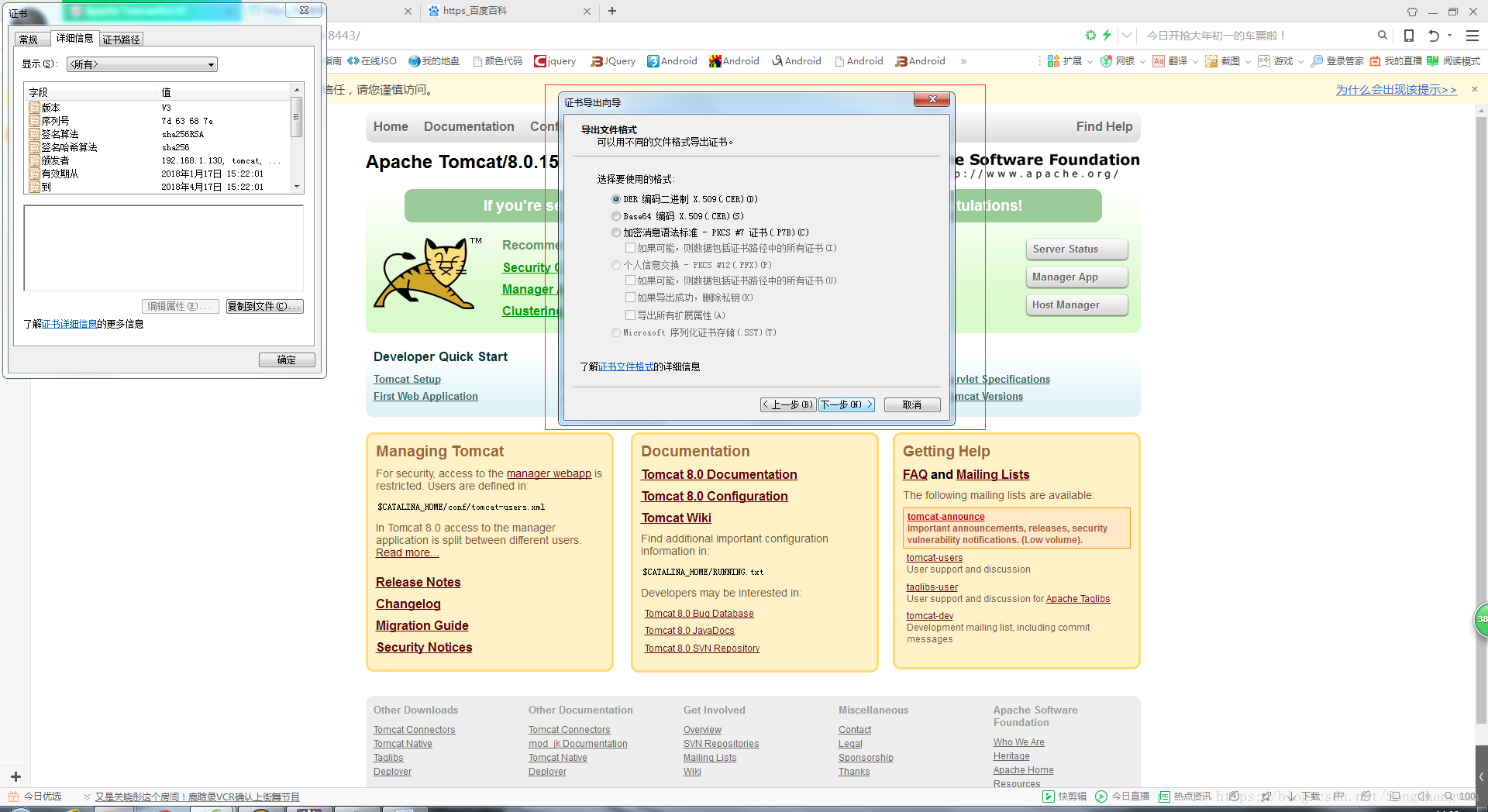This screenshot has height=812, width=1488.
Task: Open 热点资讯 in the status bar
Action: pos(1185,797)
